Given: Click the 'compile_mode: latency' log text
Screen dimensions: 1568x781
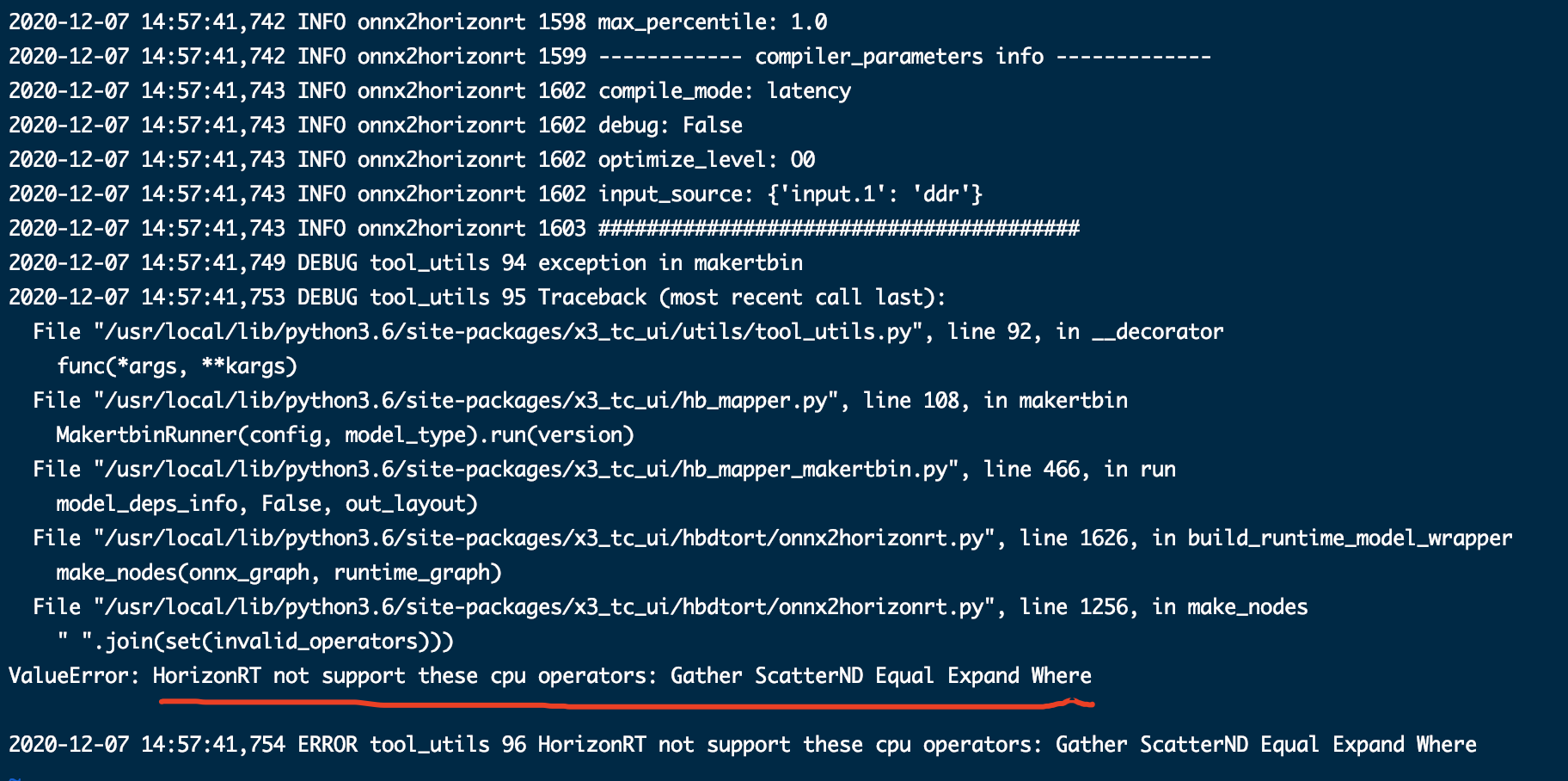Looking at the screenshot, I should (724, 91).
